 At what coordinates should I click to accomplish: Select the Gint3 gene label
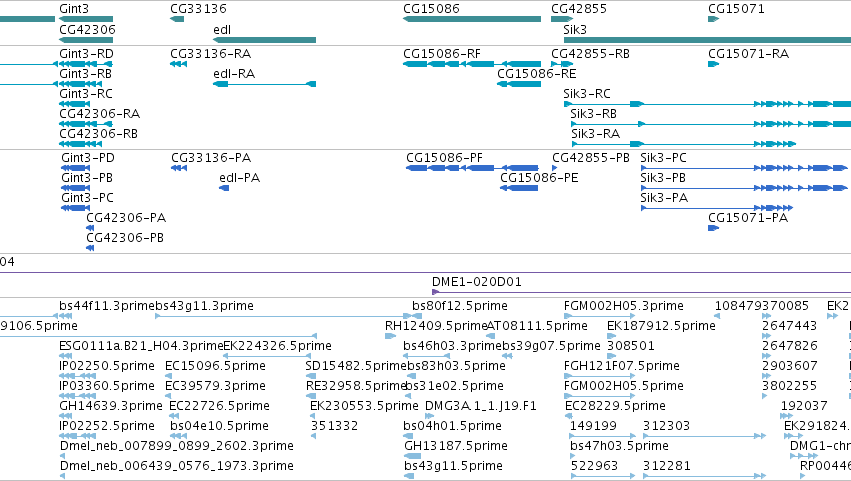click(x=74, y=9)
